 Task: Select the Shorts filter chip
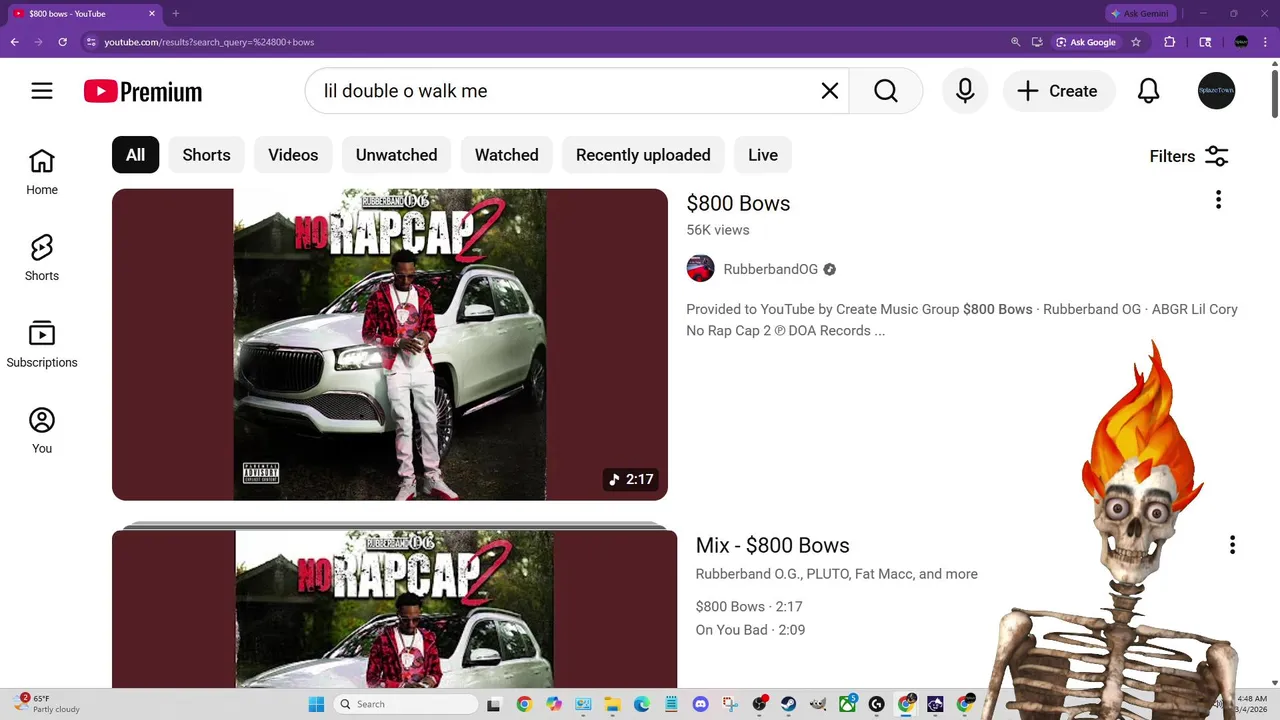pos(206,155)
